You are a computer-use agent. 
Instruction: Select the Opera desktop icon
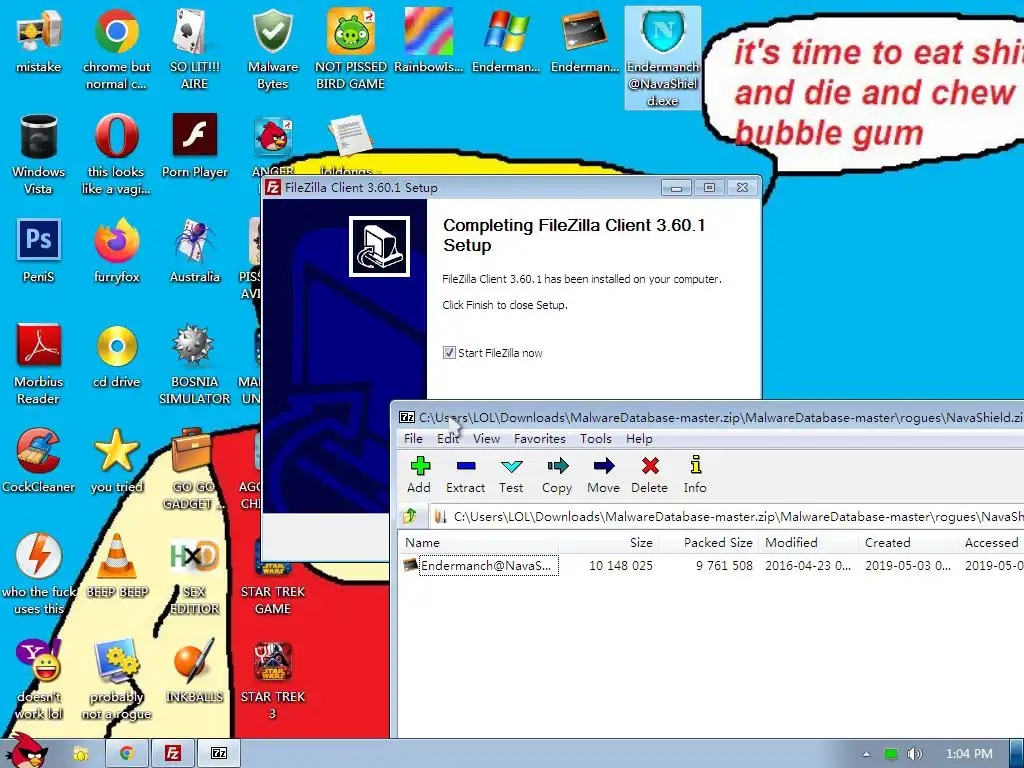pos(116,155)
